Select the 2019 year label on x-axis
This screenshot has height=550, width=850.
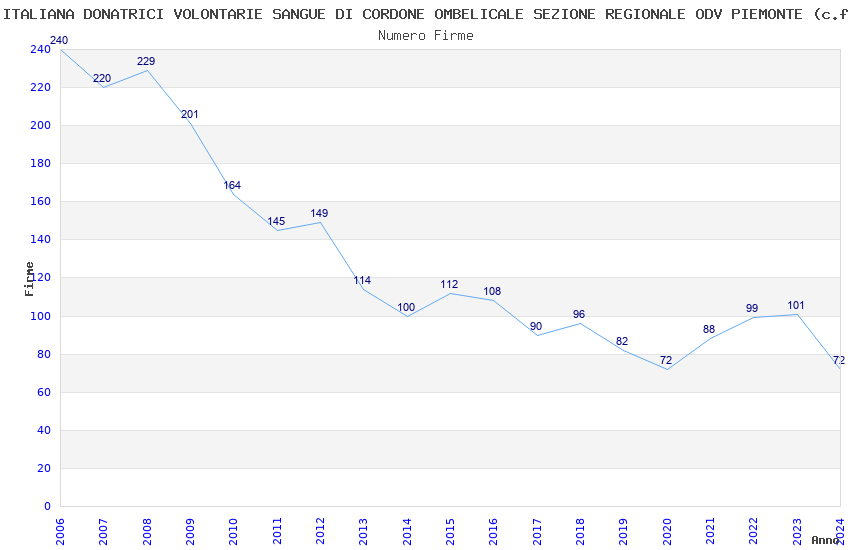(x=623, y=532)
